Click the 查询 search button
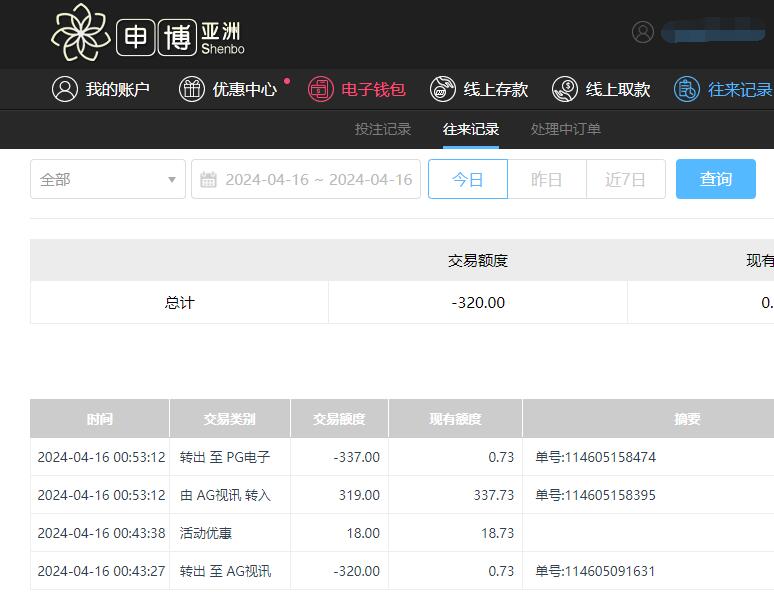This screenshot has height=594, width=774. point(716,179)
